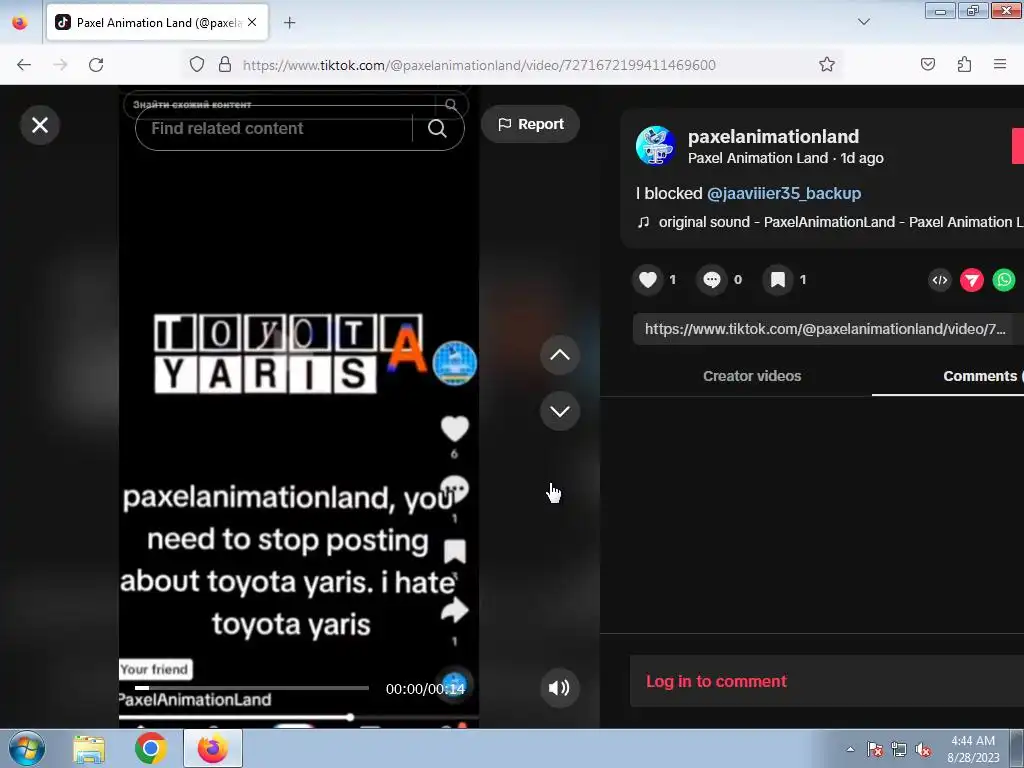Click in-video share arrow overlay
This screenshot has width=1024, height=768.
[x=455, y=611]
